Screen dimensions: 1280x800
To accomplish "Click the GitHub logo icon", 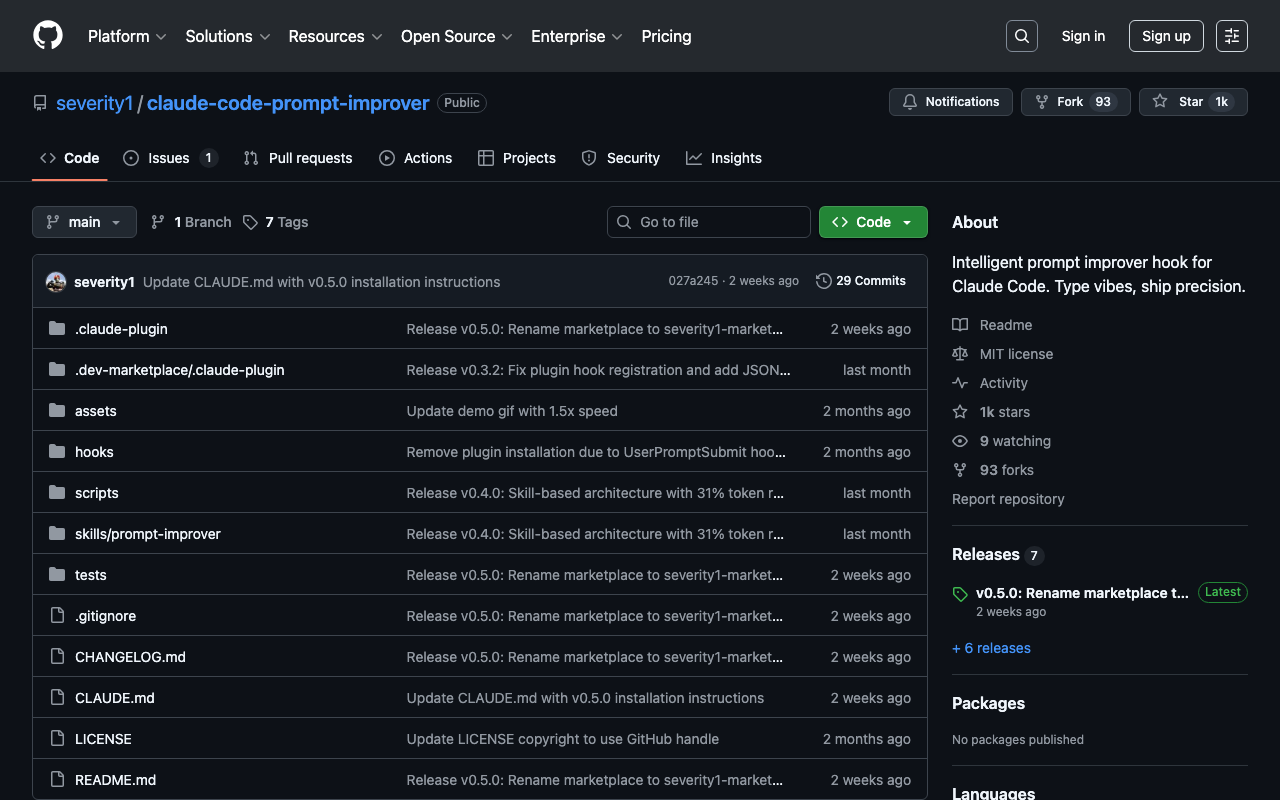I will coord(48,36).
